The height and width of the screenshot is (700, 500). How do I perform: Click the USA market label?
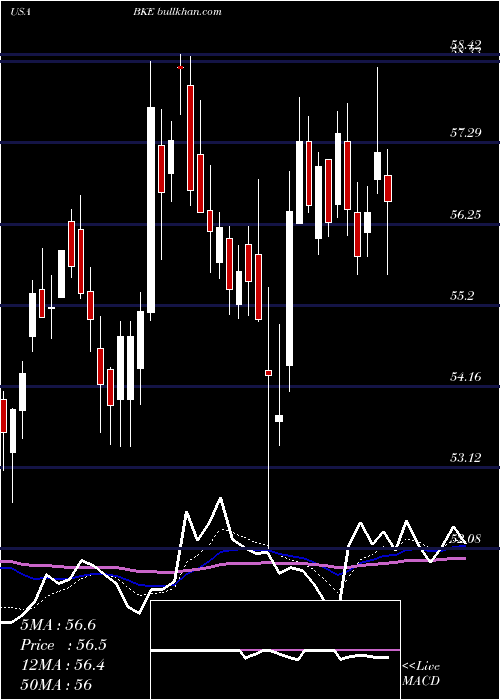(20, 12)
